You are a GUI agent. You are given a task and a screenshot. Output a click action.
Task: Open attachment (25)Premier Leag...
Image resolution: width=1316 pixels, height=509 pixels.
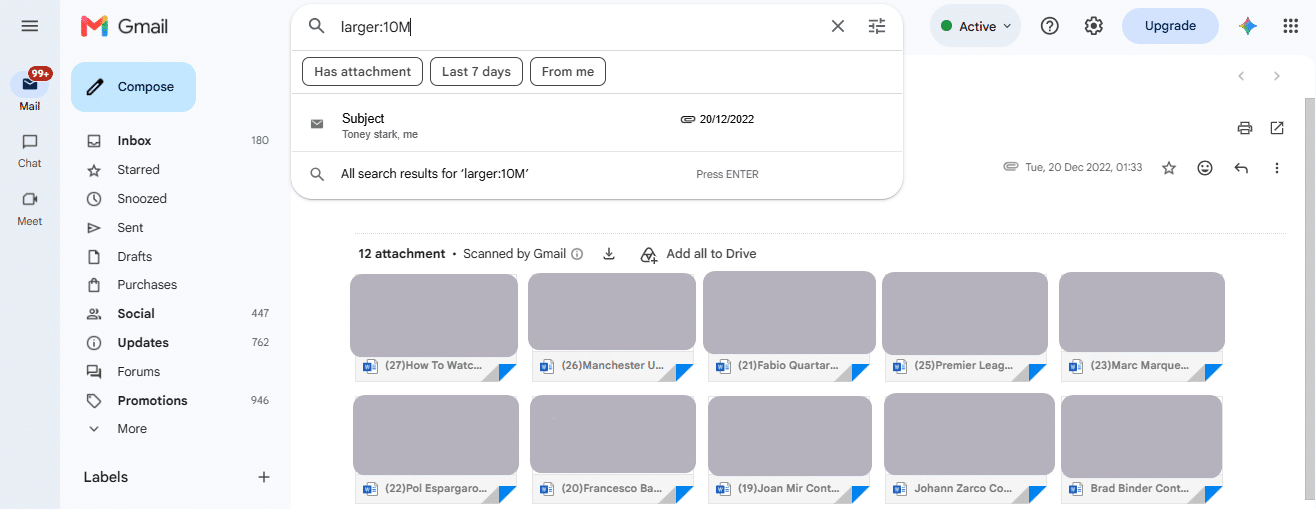coord(965,328)
